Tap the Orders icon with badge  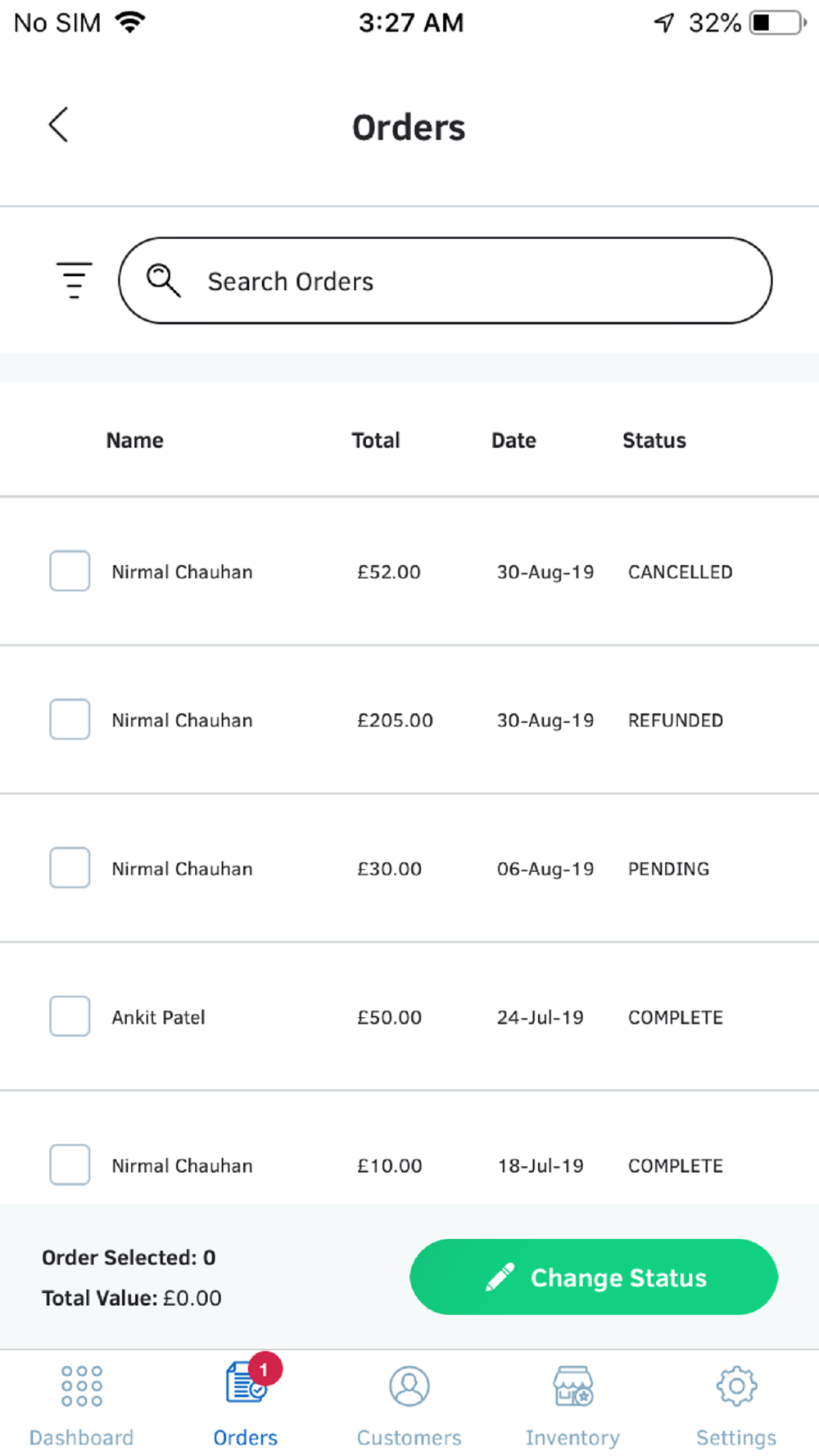click(246, 1384)
